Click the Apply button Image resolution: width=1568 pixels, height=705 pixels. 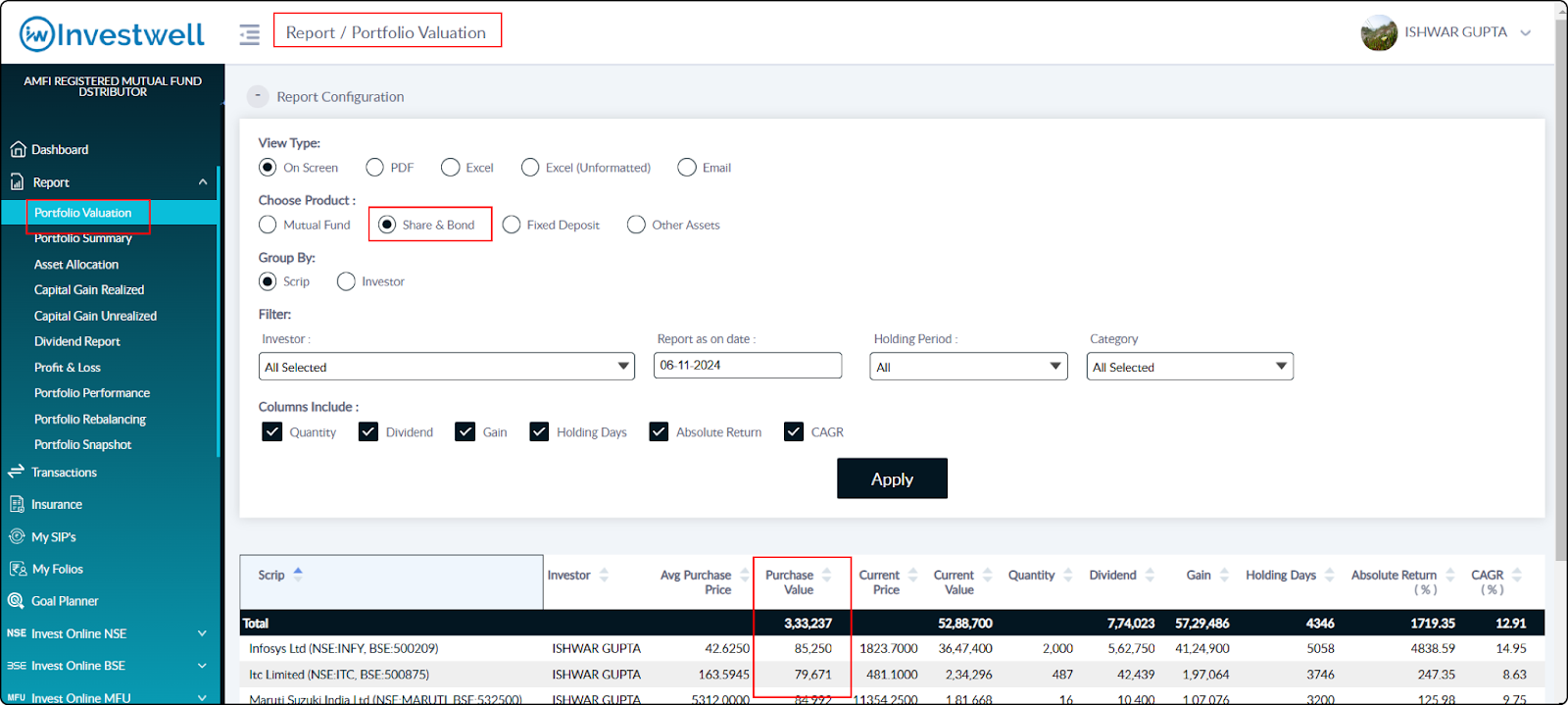(892, 478)
